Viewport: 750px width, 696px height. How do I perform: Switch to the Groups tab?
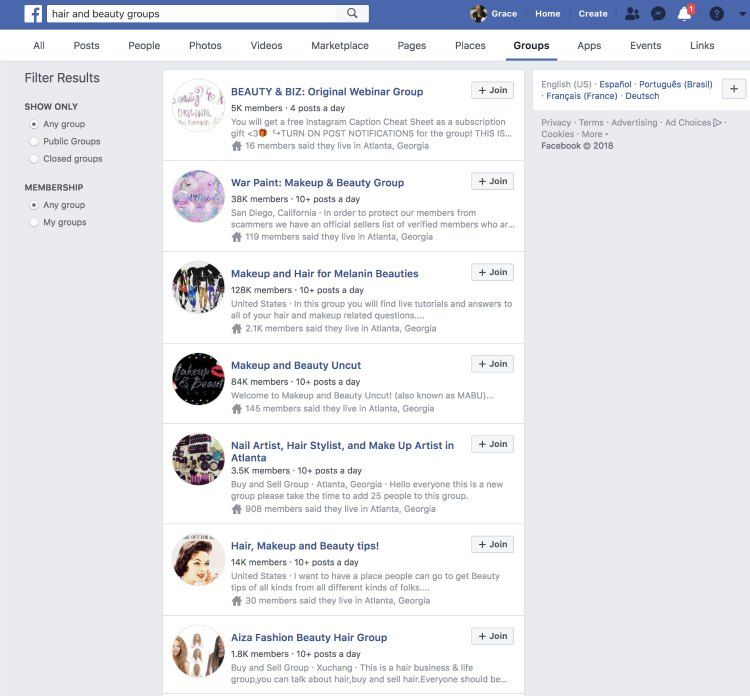click(531, 45)
